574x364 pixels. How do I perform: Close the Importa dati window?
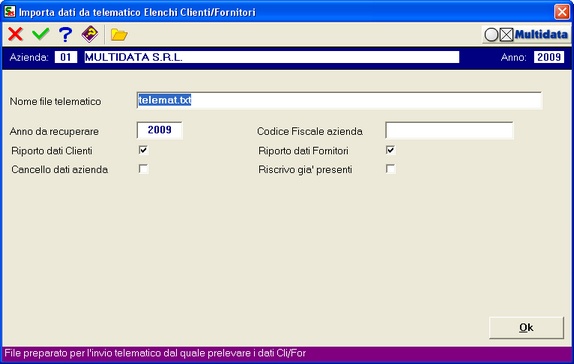tap(562, 12)
